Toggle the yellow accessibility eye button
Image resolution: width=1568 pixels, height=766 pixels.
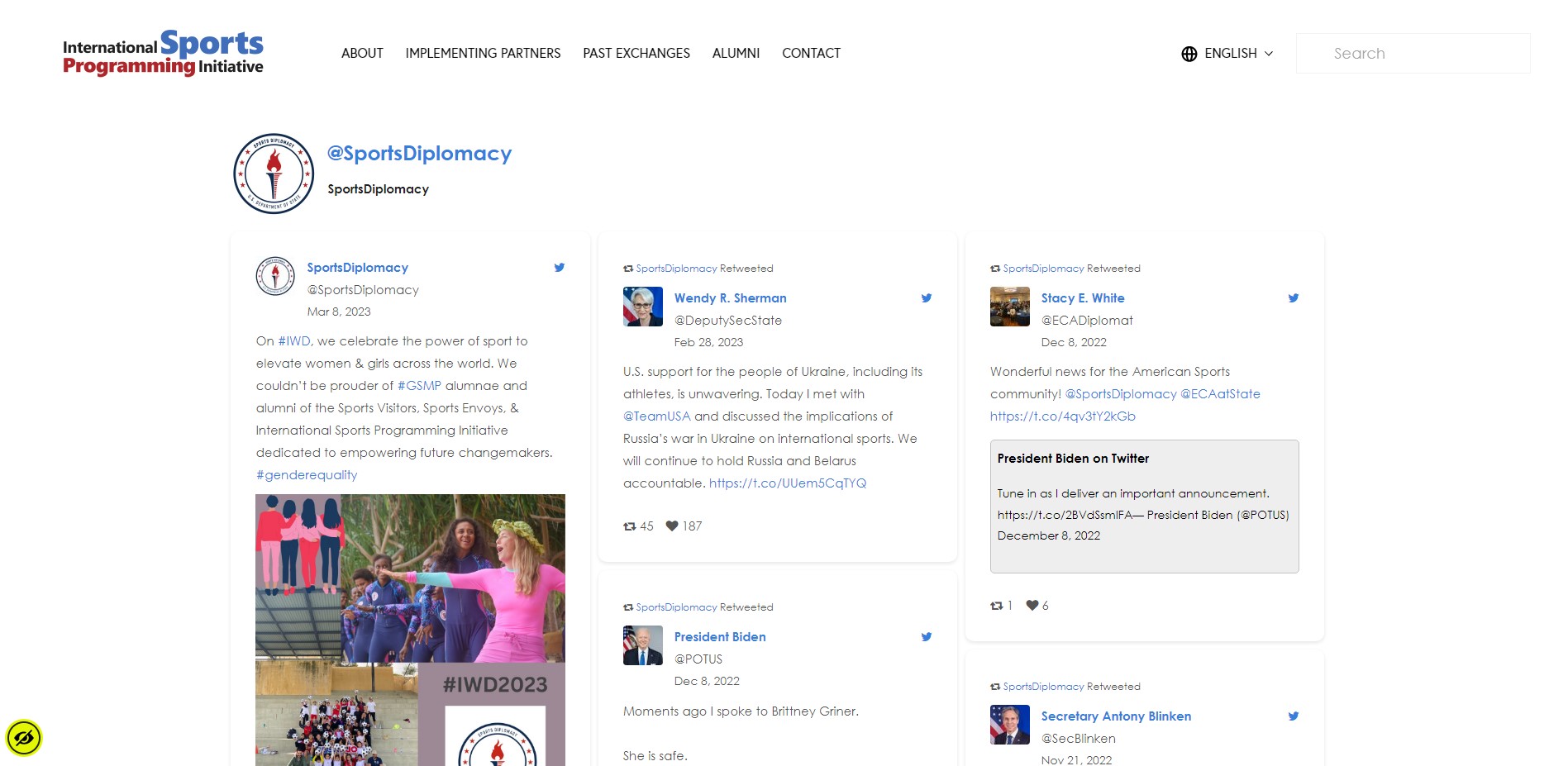tap(24, 738)
